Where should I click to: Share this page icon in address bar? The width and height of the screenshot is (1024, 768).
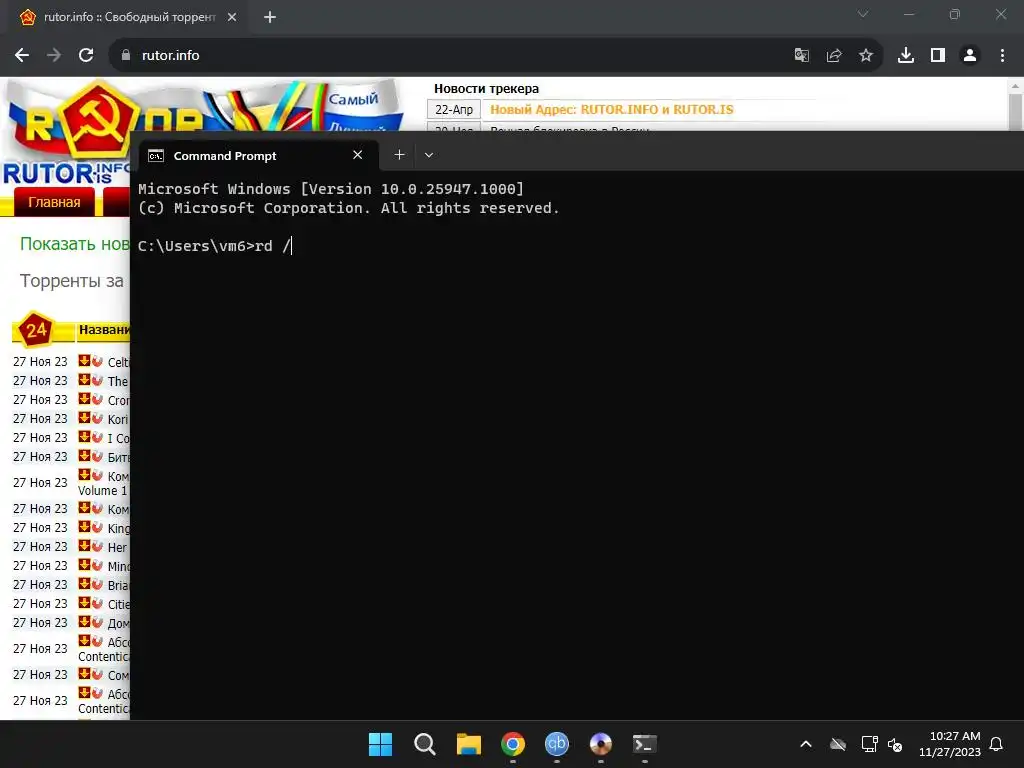click(x=834, y=56)
